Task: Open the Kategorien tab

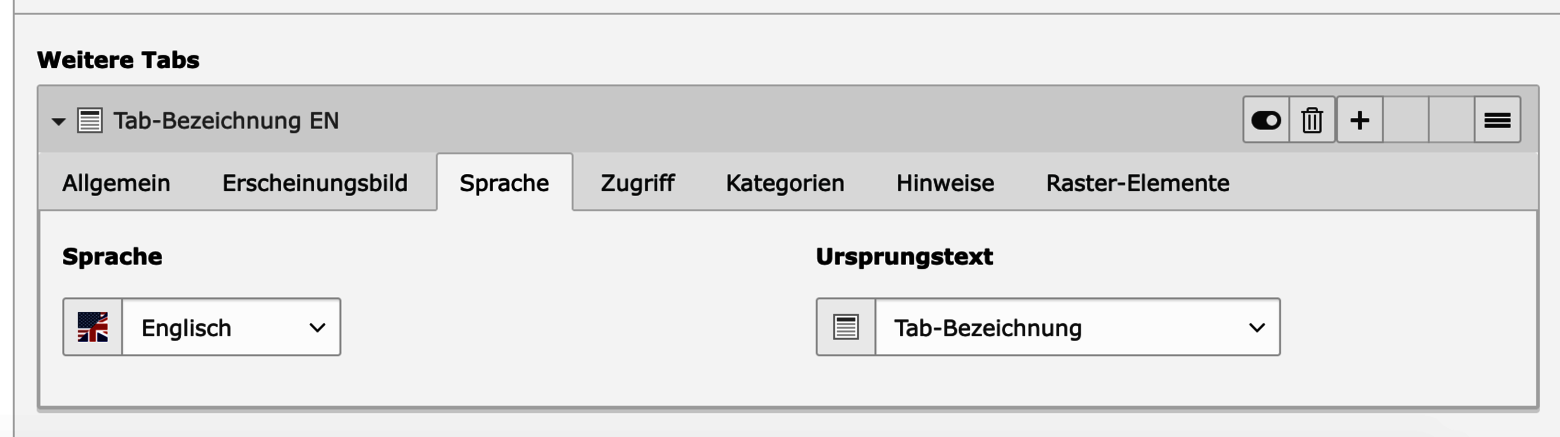Action: 785,183
